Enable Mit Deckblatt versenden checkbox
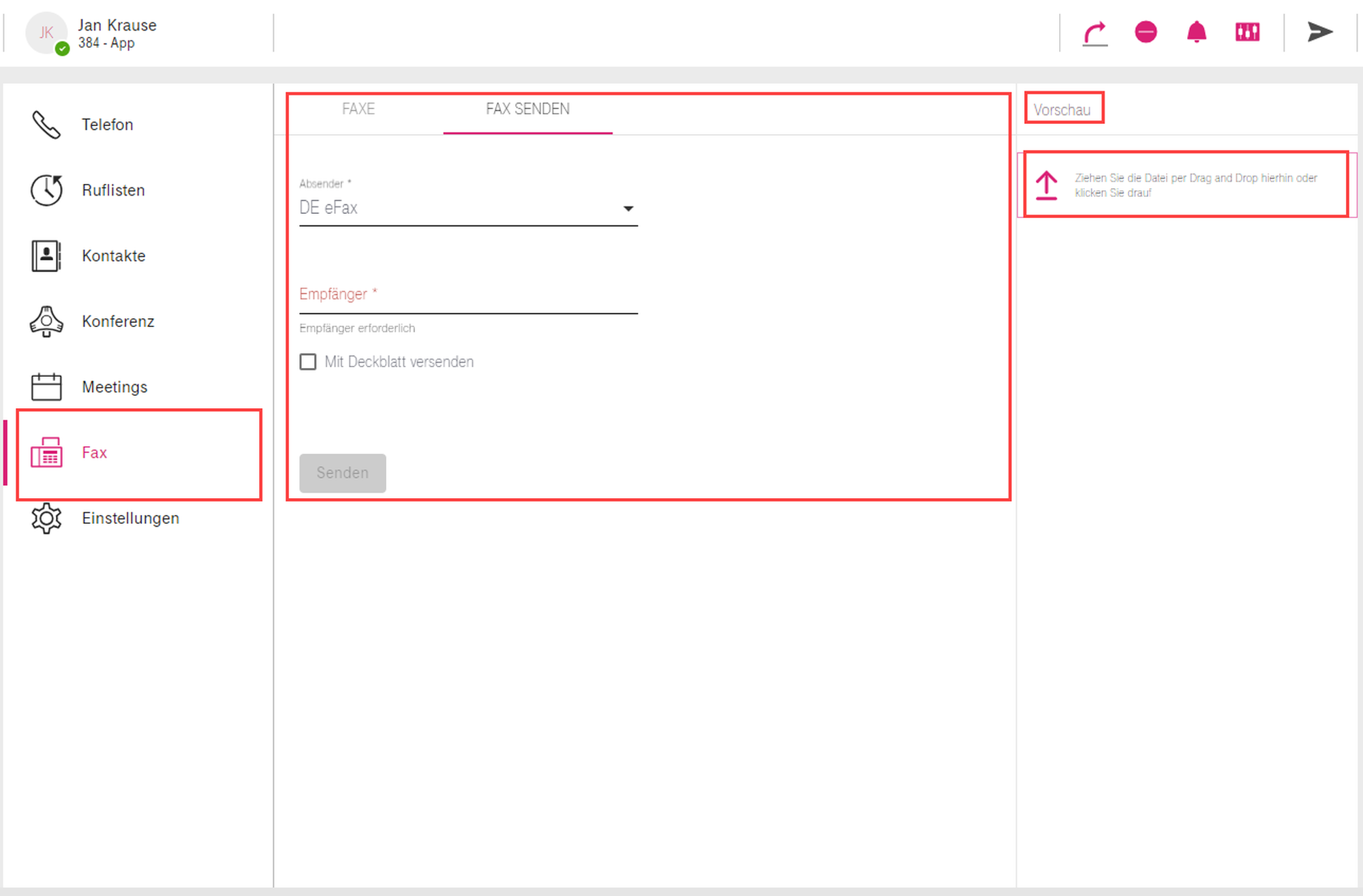The width and height of the screenshot is (1363, 896). pyautogui.click(x=308, y=362)
